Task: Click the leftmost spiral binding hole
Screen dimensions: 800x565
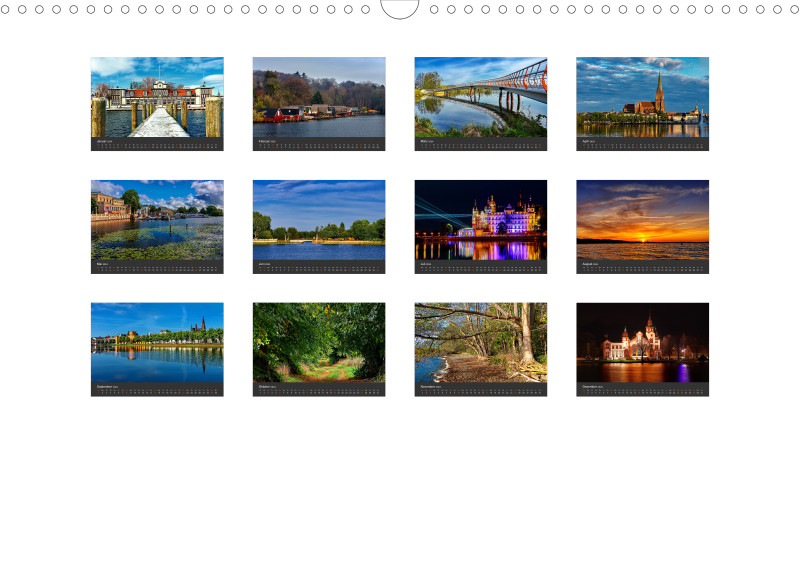Action: [5, 9]
